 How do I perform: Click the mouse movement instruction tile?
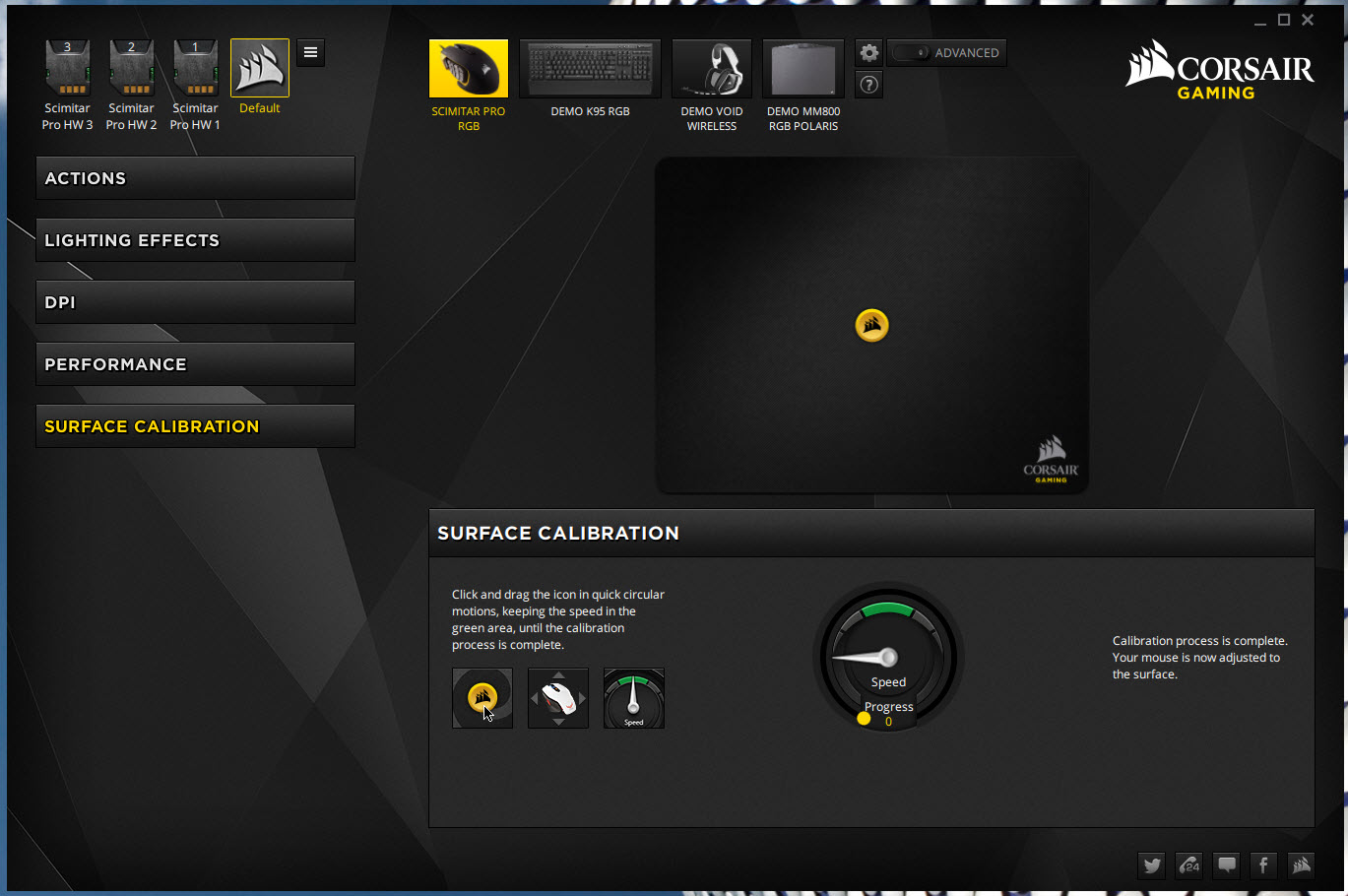point(558,698)
